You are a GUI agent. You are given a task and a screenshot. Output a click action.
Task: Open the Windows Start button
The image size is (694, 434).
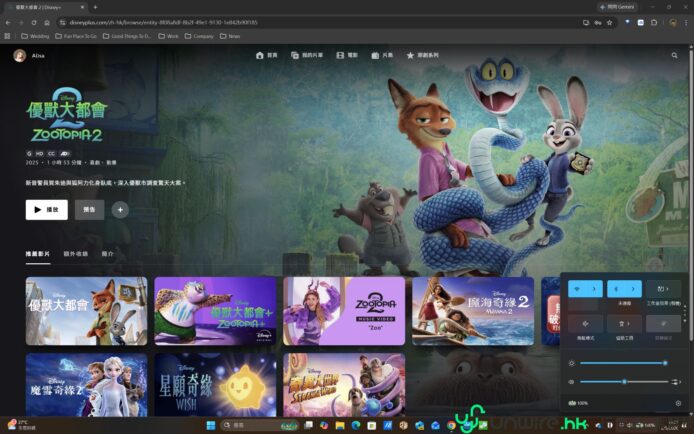(x=211, y=425)
